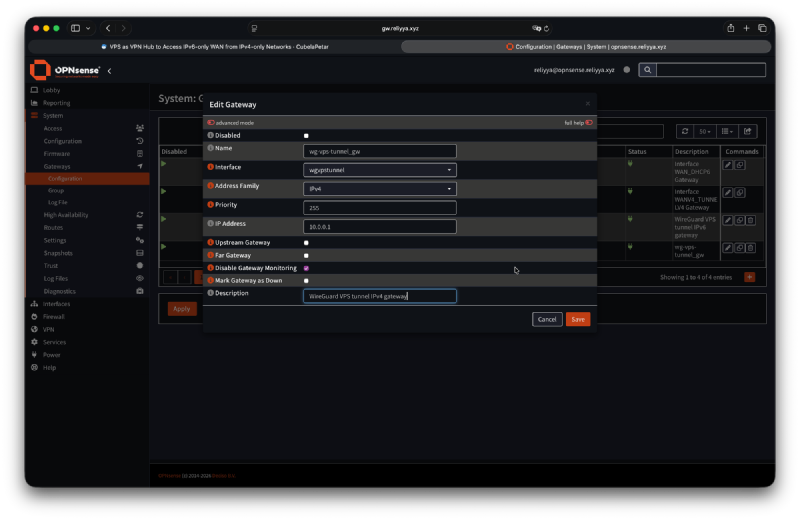The width and height of the screenshot is (800, 520).
Task: Toggle advanced mode switch in Edit Gateway
Action: pos(211,123)
